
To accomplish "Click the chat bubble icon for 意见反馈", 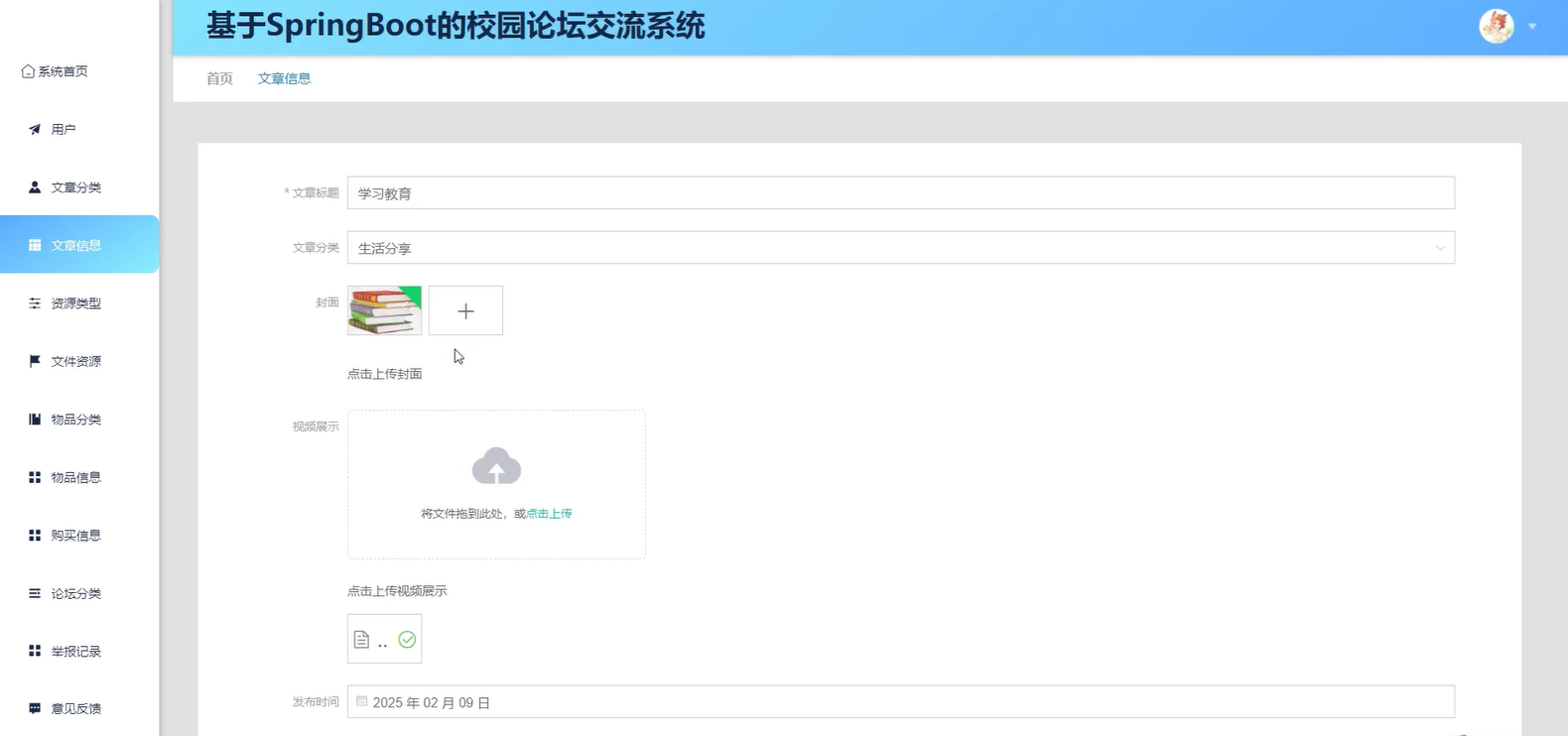I will click(x=35, y=708).
